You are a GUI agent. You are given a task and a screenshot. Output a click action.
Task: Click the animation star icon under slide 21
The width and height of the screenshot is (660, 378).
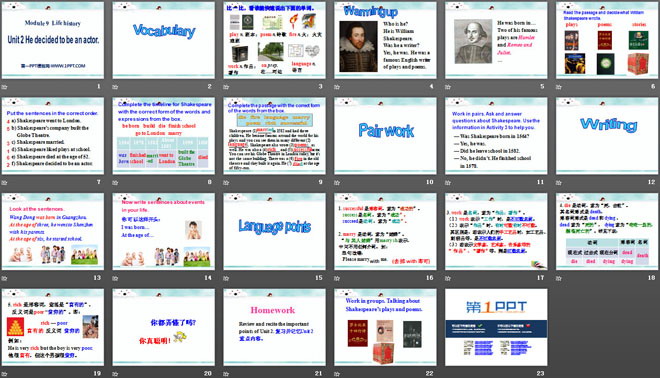[x=226, y=373]
